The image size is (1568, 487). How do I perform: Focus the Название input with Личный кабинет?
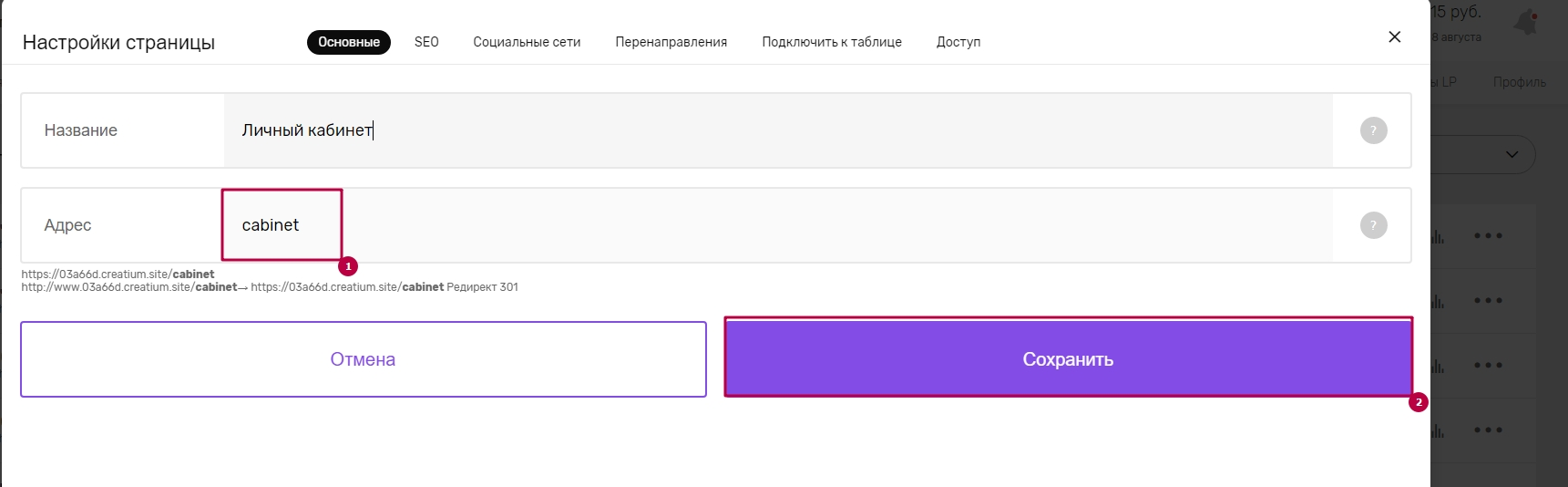pos(778,130)
